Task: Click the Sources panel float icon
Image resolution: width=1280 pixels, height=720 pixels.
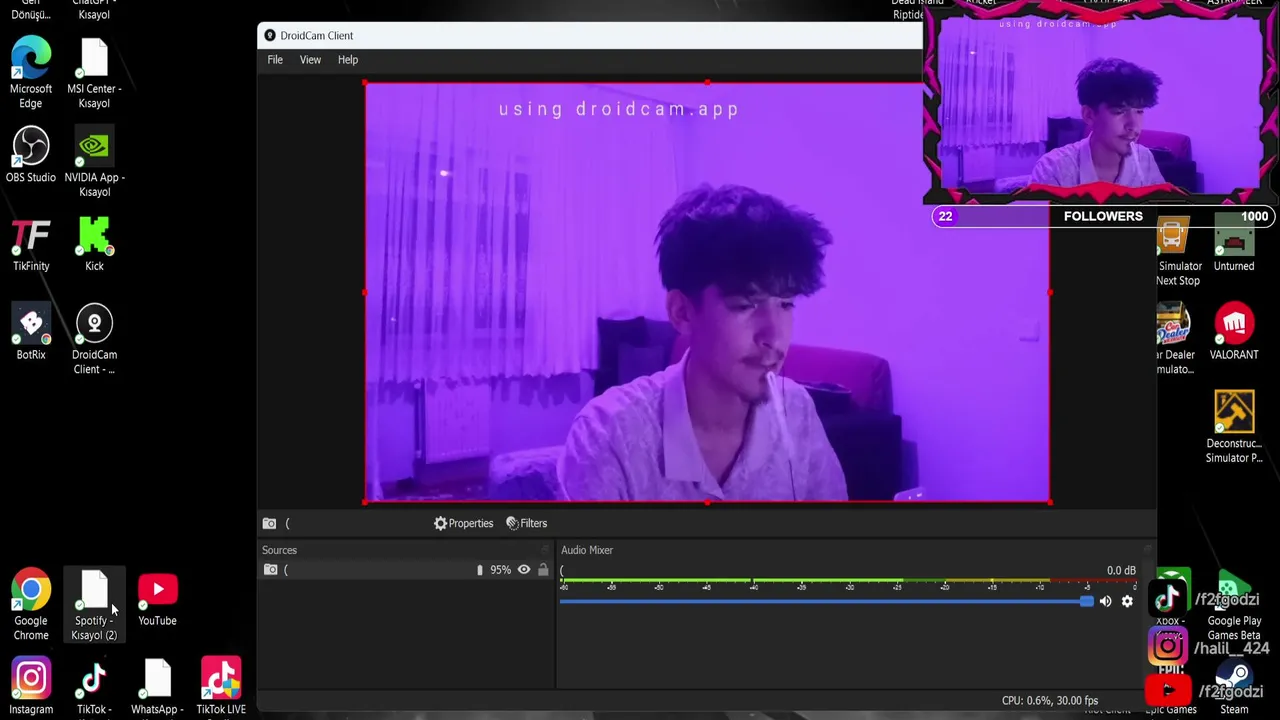Action: pyautogui.click(x=545, y=550)
